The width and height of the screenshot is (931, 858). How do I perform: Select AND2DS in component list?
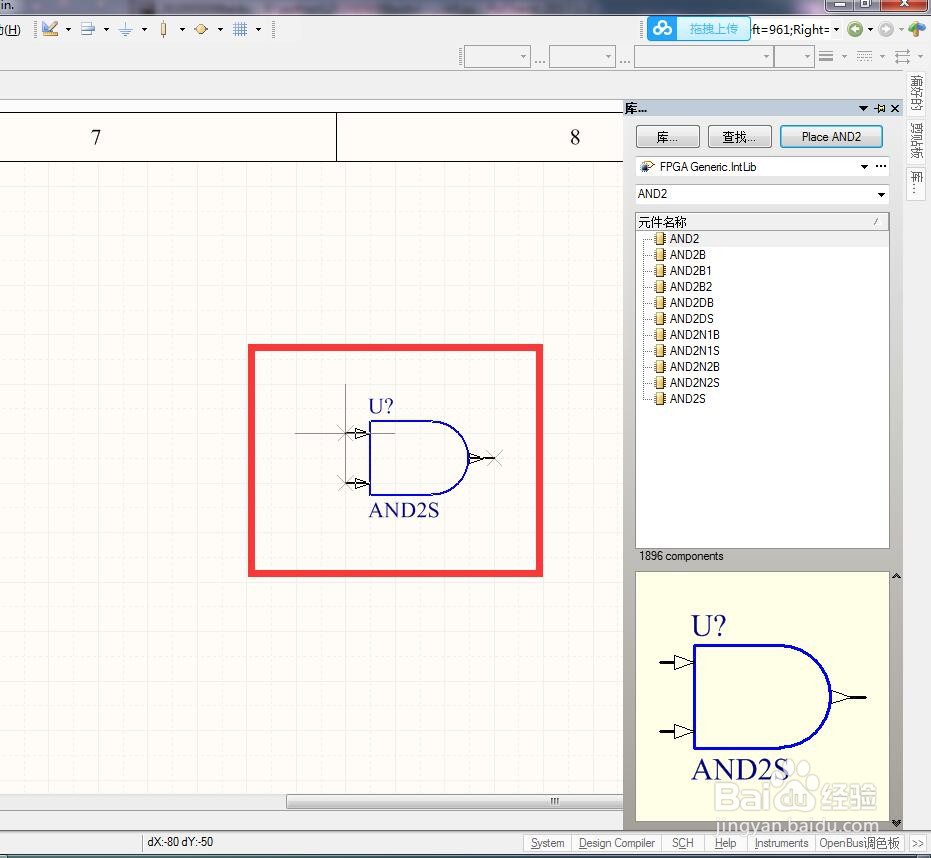tap(692, 319)
